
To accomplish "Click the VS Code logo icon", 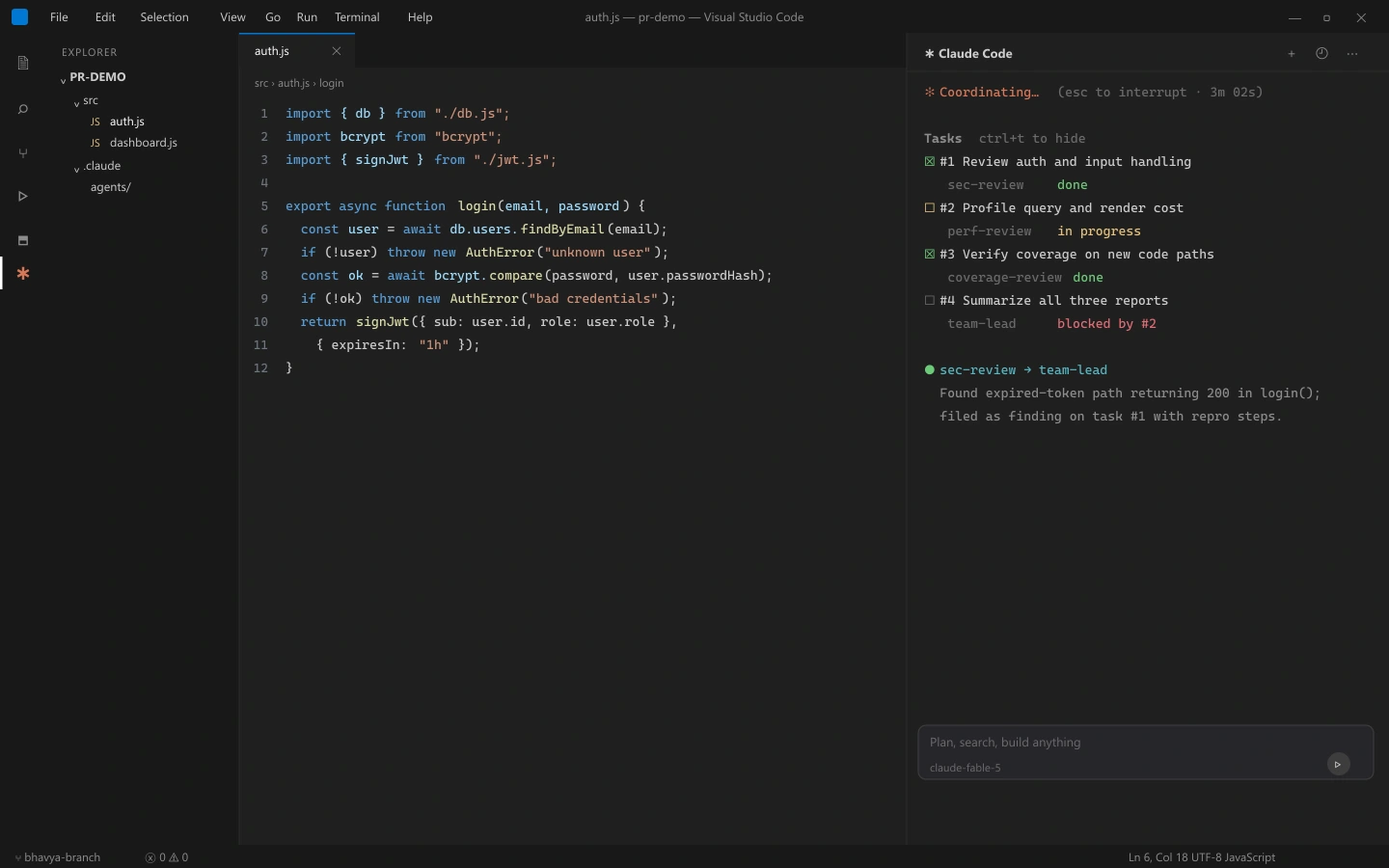I will 19,17.
